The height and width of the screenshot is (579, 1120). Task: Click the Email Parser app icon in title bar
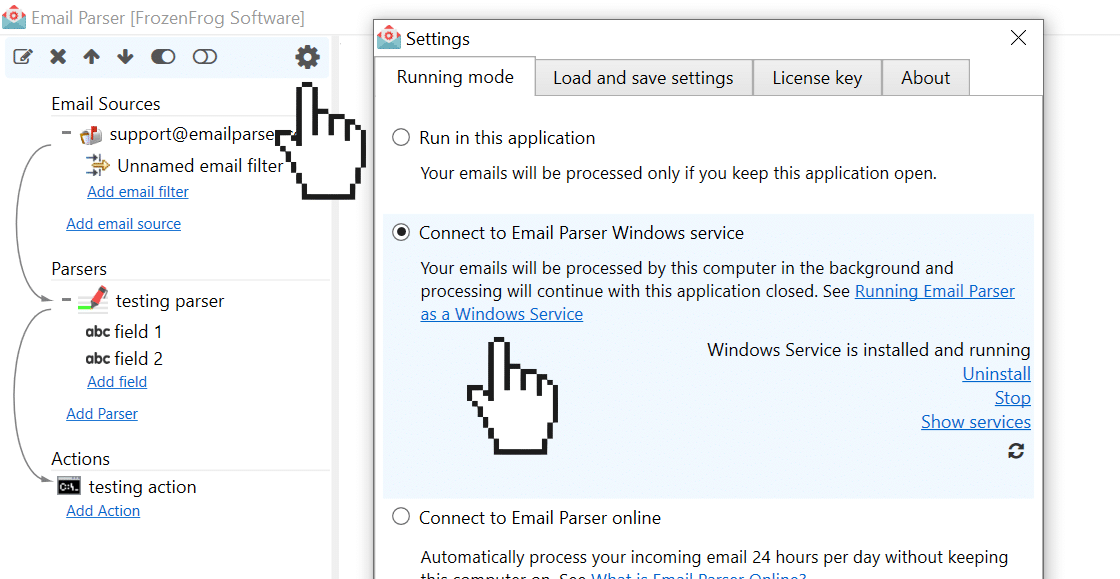click(14, 17)
